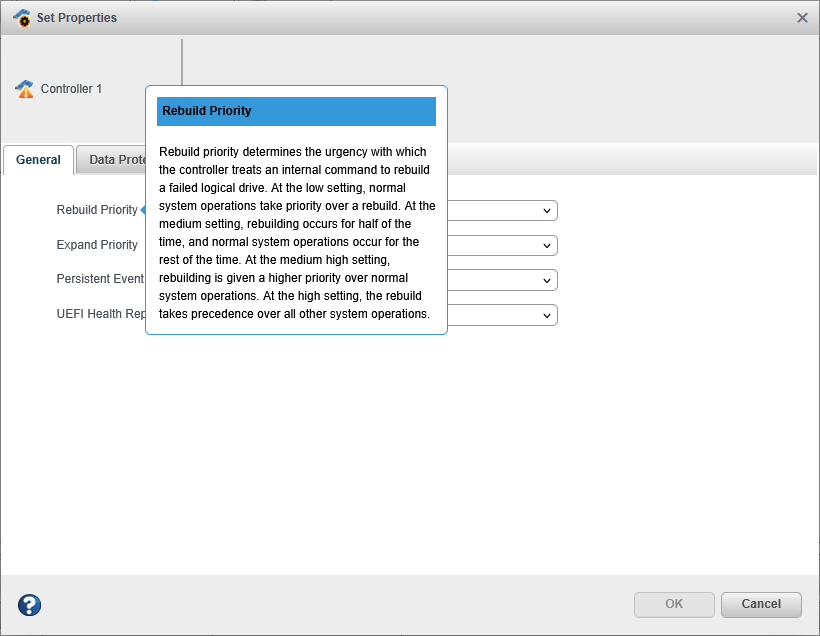Close the Set Properties dialog
Viewport: 820px width, 636px height.
click(x=802, y=18)
